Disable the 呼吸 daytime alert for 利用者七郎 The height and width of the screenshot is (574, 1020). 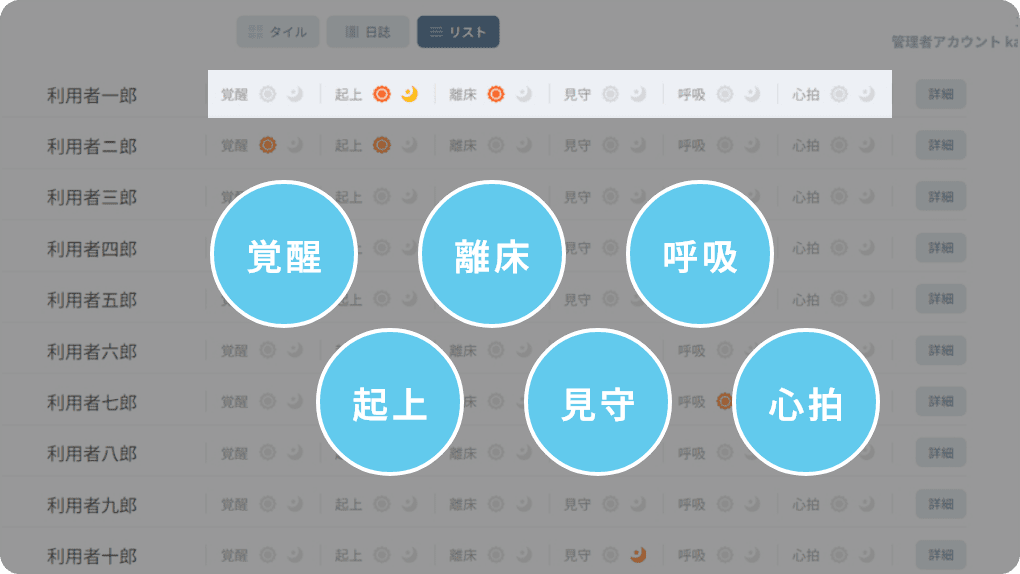pos(724,402)
